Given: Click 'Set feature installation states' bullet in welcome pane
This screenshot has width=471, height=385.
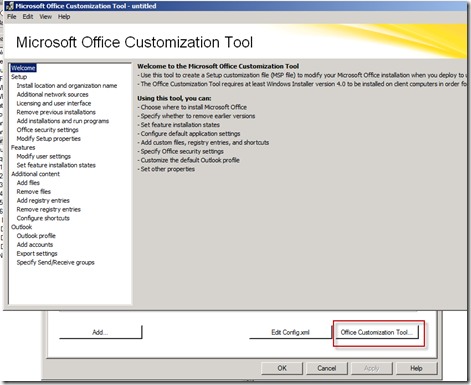Looking at the screenshot, I should pos(179,125).
